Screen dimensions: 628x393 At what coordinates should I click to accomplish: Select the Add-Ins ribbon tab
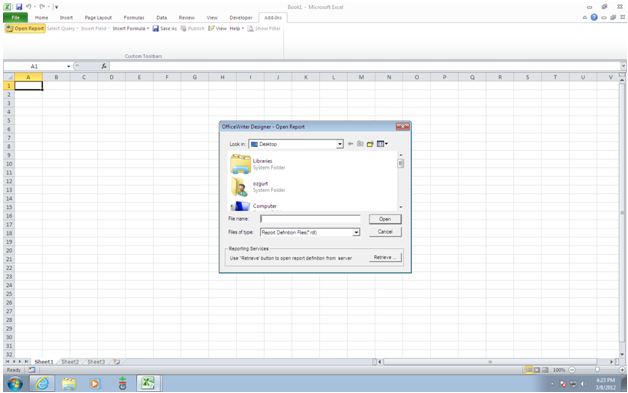pos(273,18)
